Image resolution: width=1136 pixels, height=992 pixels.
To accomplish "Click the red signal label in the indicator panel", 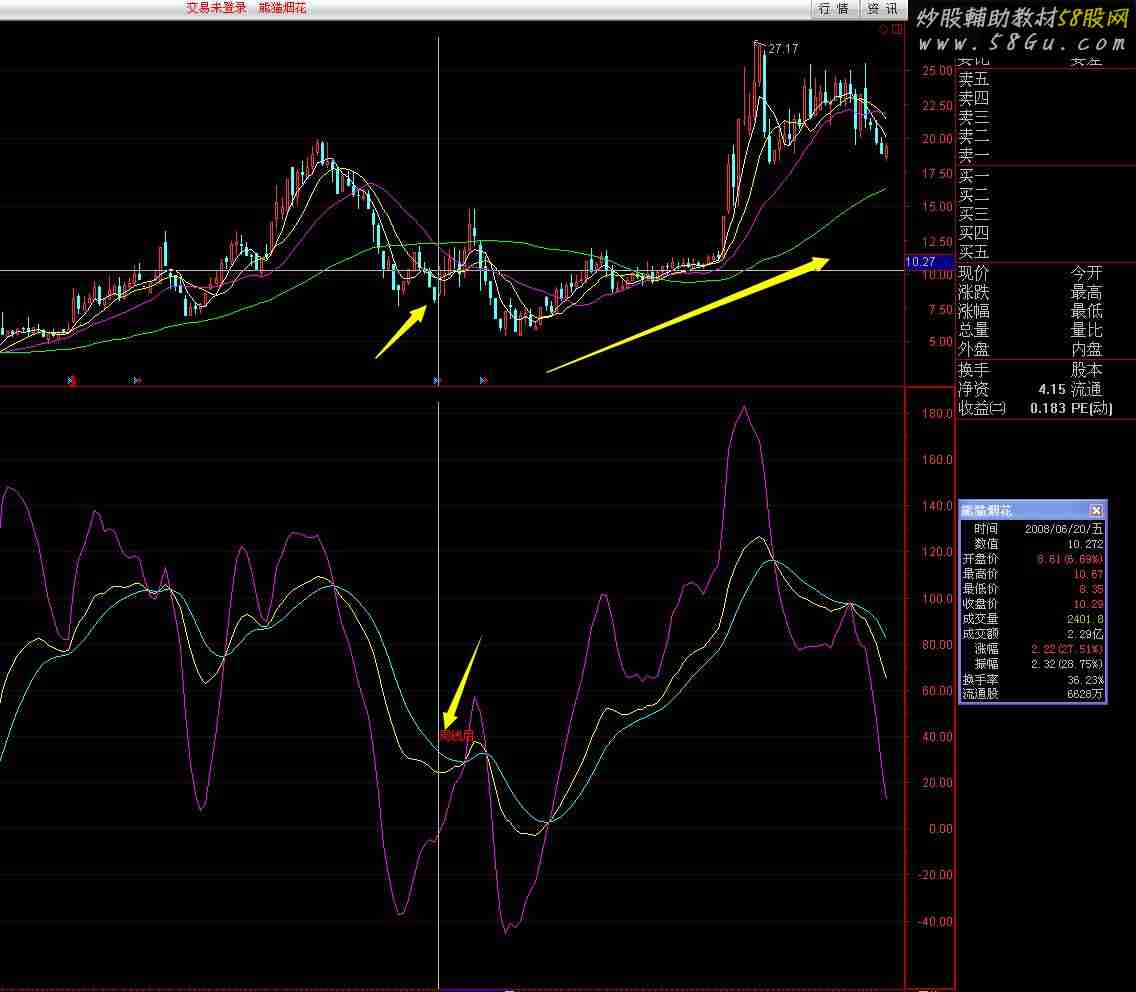I will [x=456, y=736].
